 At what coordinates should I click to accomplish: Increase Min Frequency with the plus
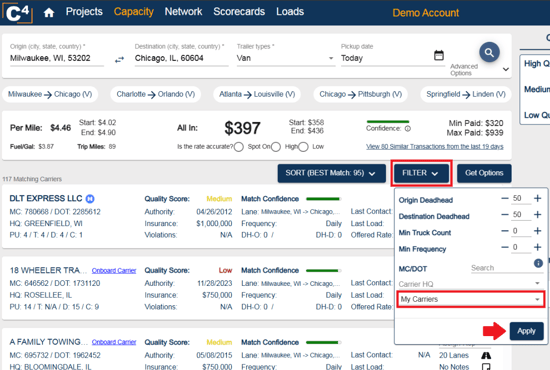537,247
